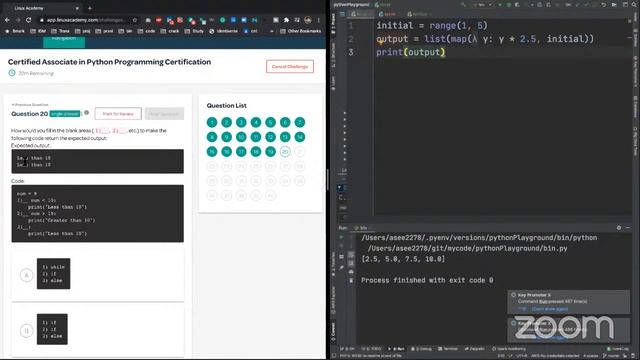Show hidden bookmarks via the chevron
The height and width of the screenshot is (360, 640).
pos(272,31)
